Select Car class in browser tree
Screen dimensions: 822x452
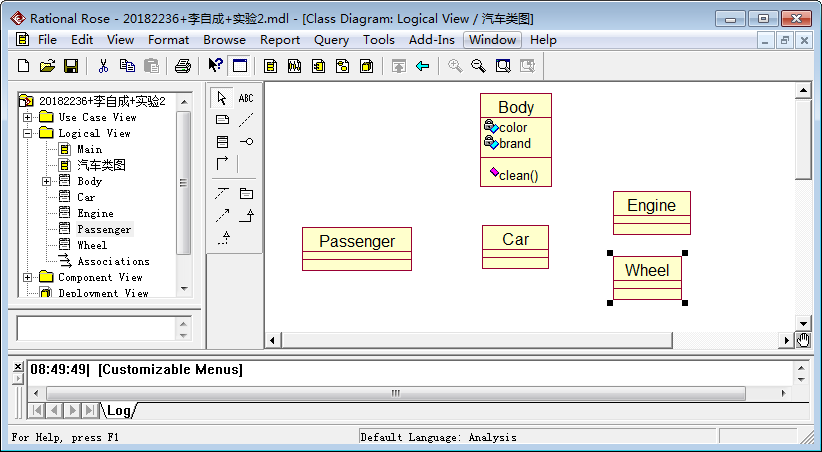tap(86, 198)
